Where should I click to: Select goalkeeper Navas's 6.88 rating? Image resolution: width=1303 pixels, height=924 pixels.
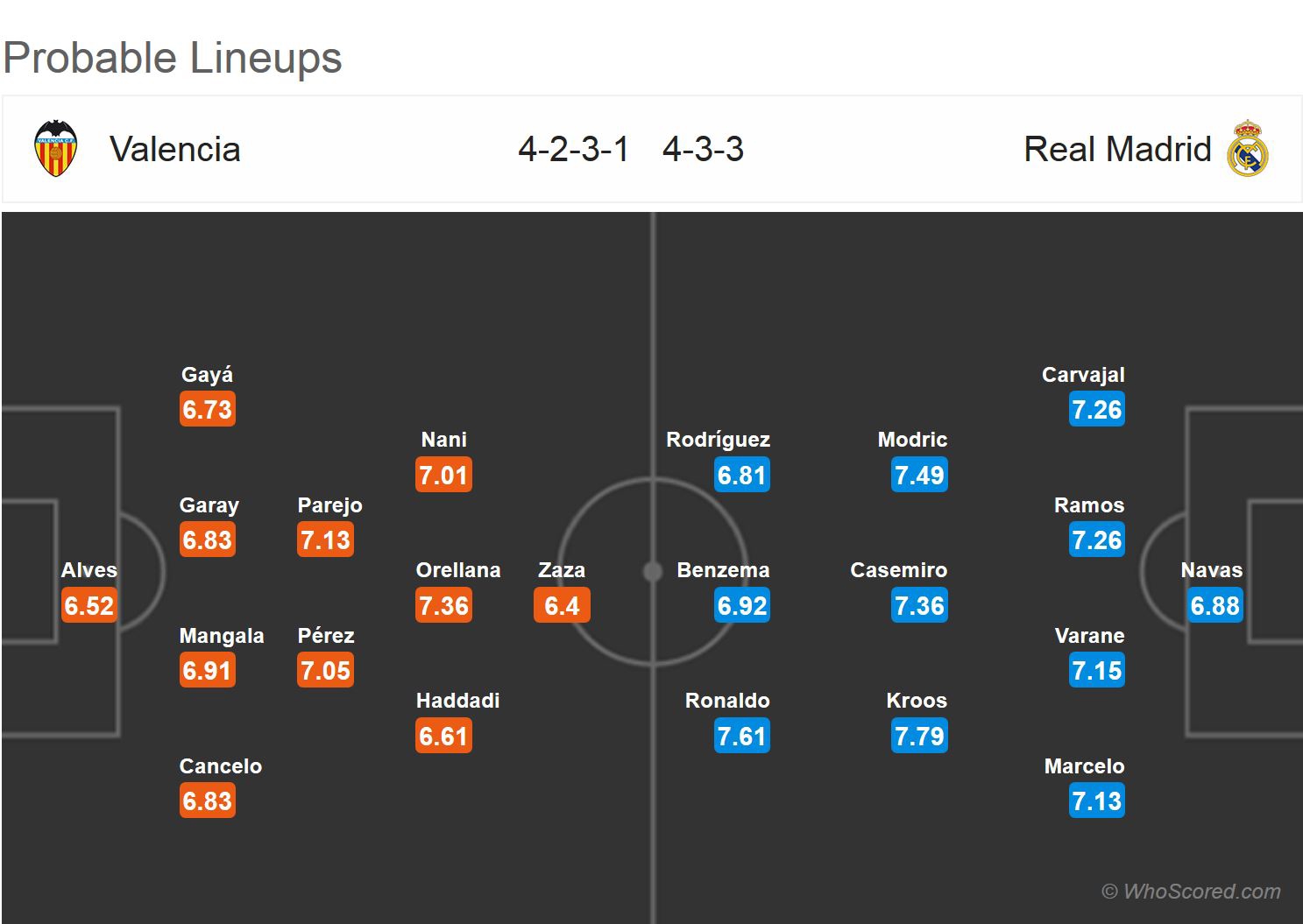[1214, 606]
